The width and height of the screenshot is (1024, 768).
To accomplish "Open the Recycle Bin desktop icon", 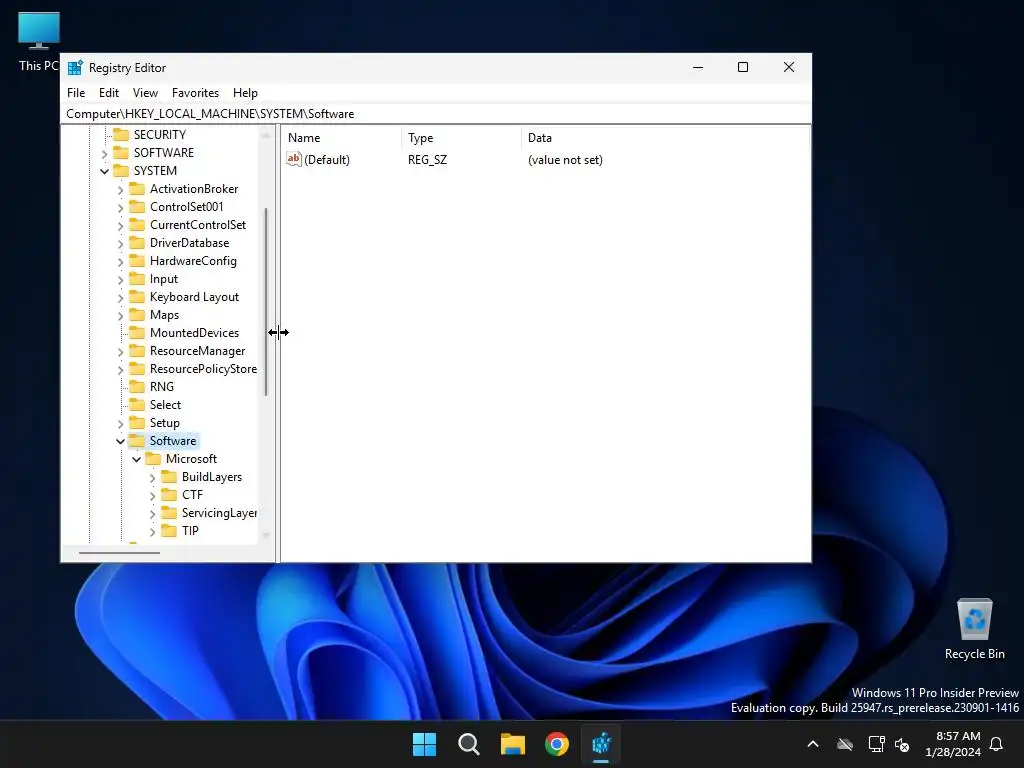I will pos(974,629).
